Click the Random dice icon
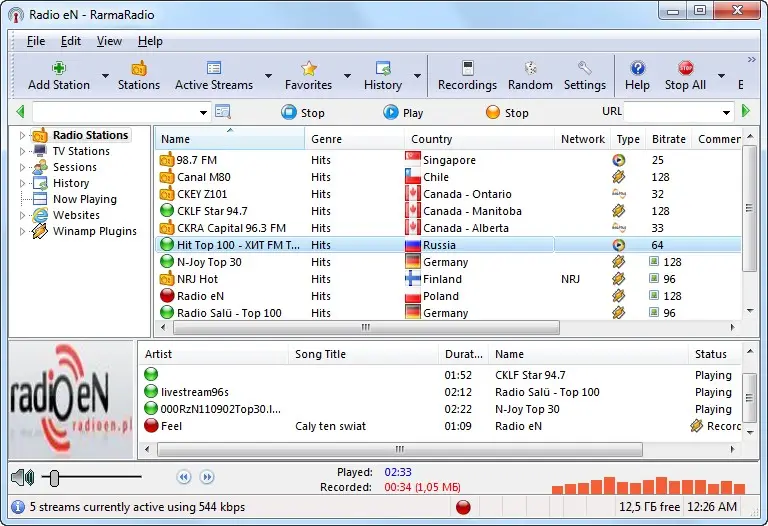Image resolution: width=768 pixels, height=526 pixels. 530,68
